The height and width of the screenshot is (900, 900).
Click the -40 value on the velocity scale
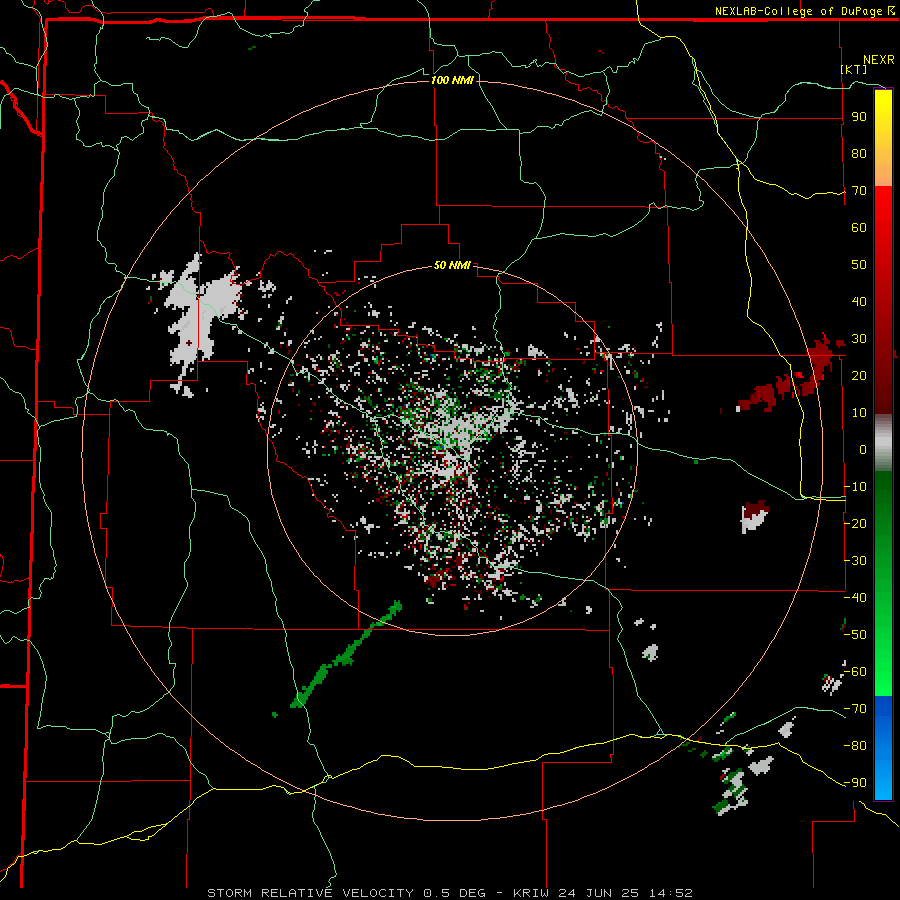point(855,598)
